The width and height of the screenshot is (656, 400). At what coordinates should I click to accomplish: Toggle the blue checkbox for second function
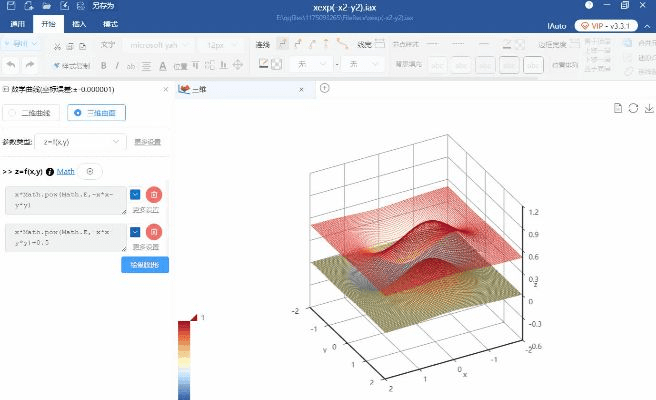135,231
